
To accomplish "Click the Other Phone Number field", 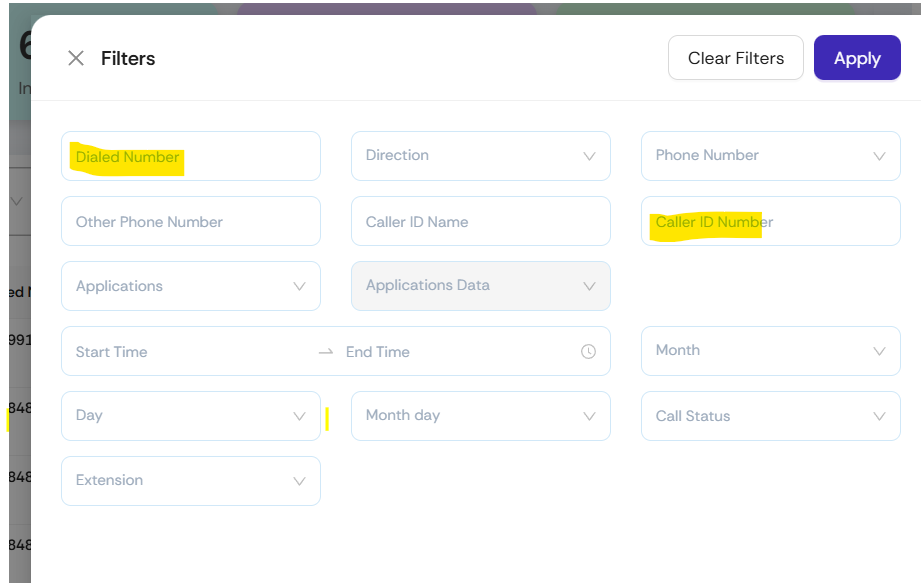I will click(190, 222).
